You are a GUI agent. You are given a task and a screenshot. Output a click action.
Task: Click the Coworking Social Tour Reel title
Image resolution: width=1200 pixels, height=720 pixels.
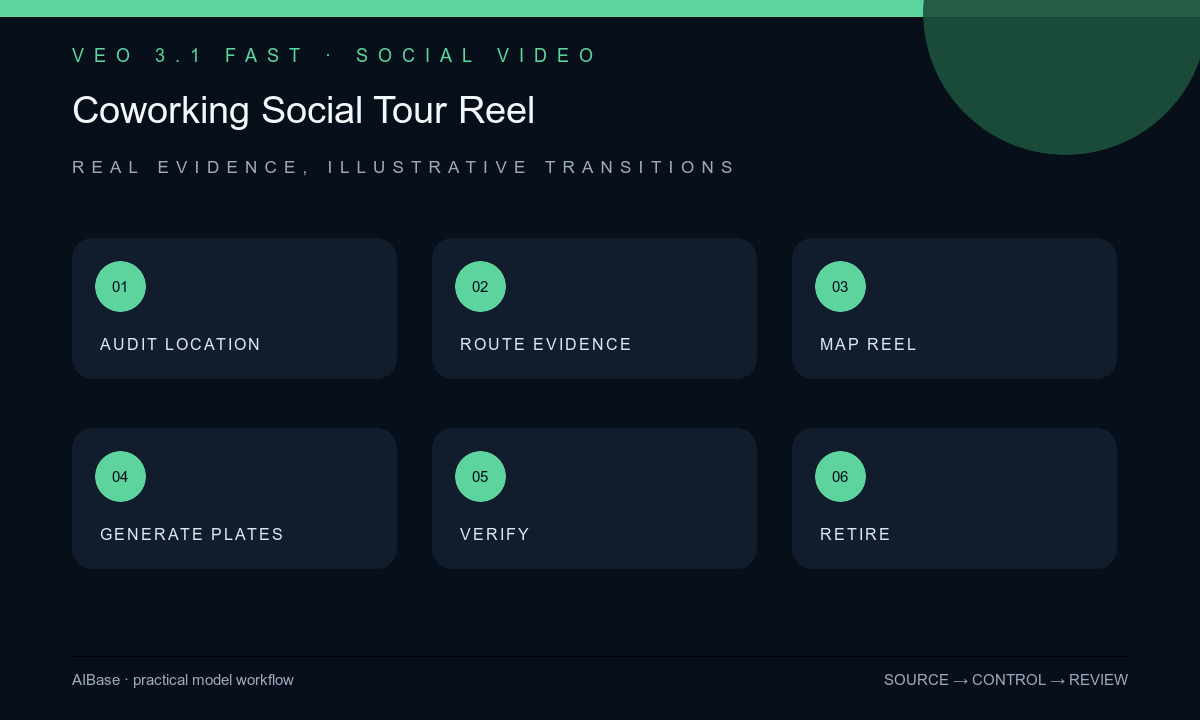pos(303,110)
